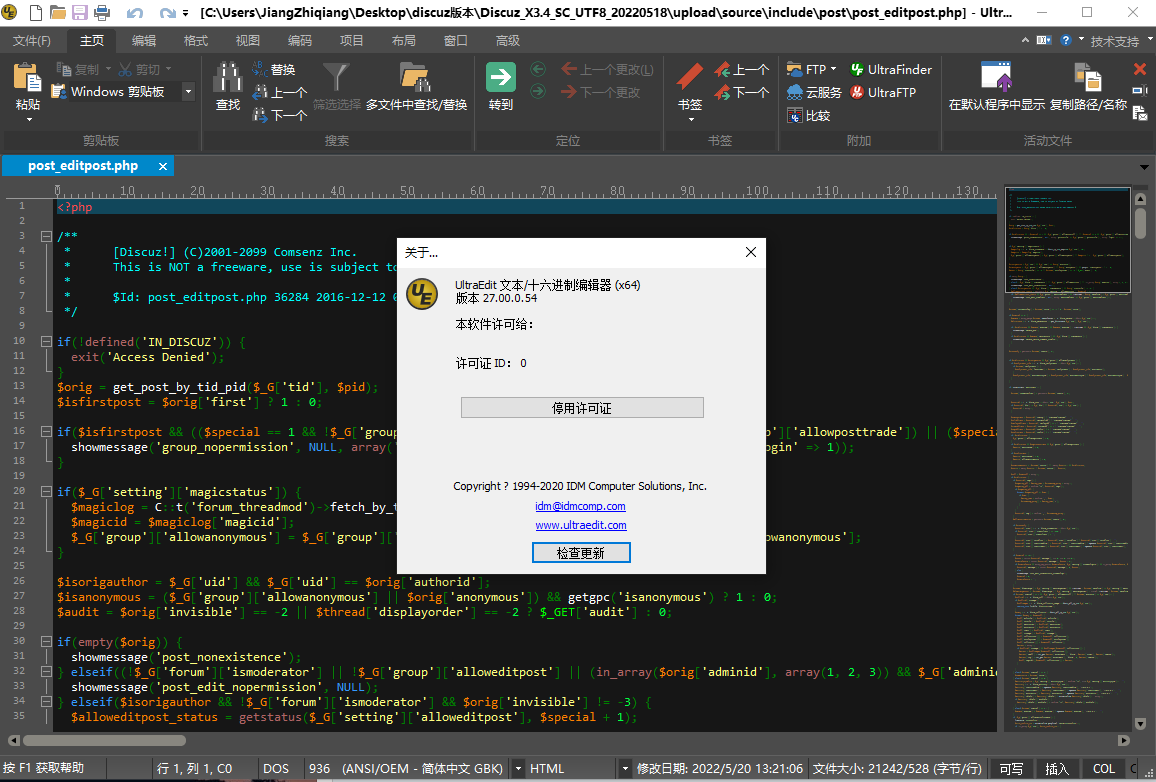Click the 查找 (Find) binoculars icon
The width and height of the screenshot is (1156, 782).
pos(228,79)
